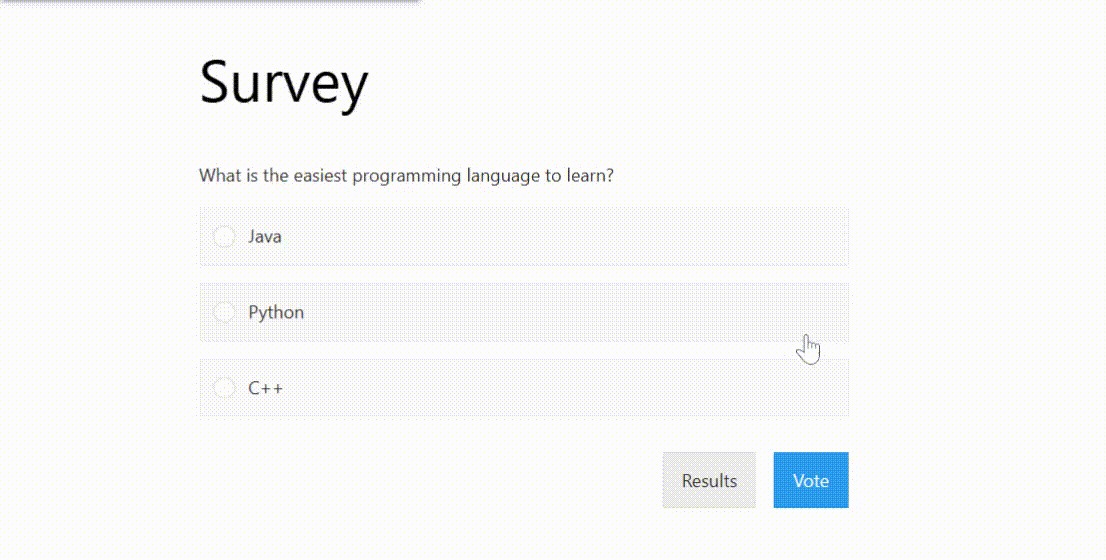Click the C++ label text
1106x560 pixels.
266,388
